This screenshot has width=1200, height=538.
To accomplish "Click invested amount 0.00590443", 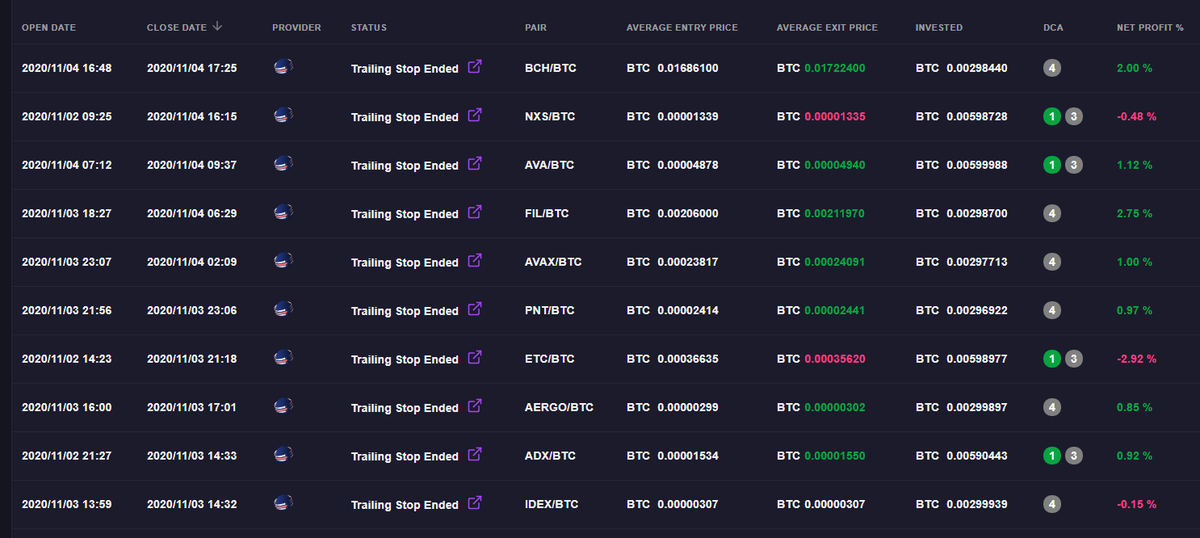I will pos(977,456).
